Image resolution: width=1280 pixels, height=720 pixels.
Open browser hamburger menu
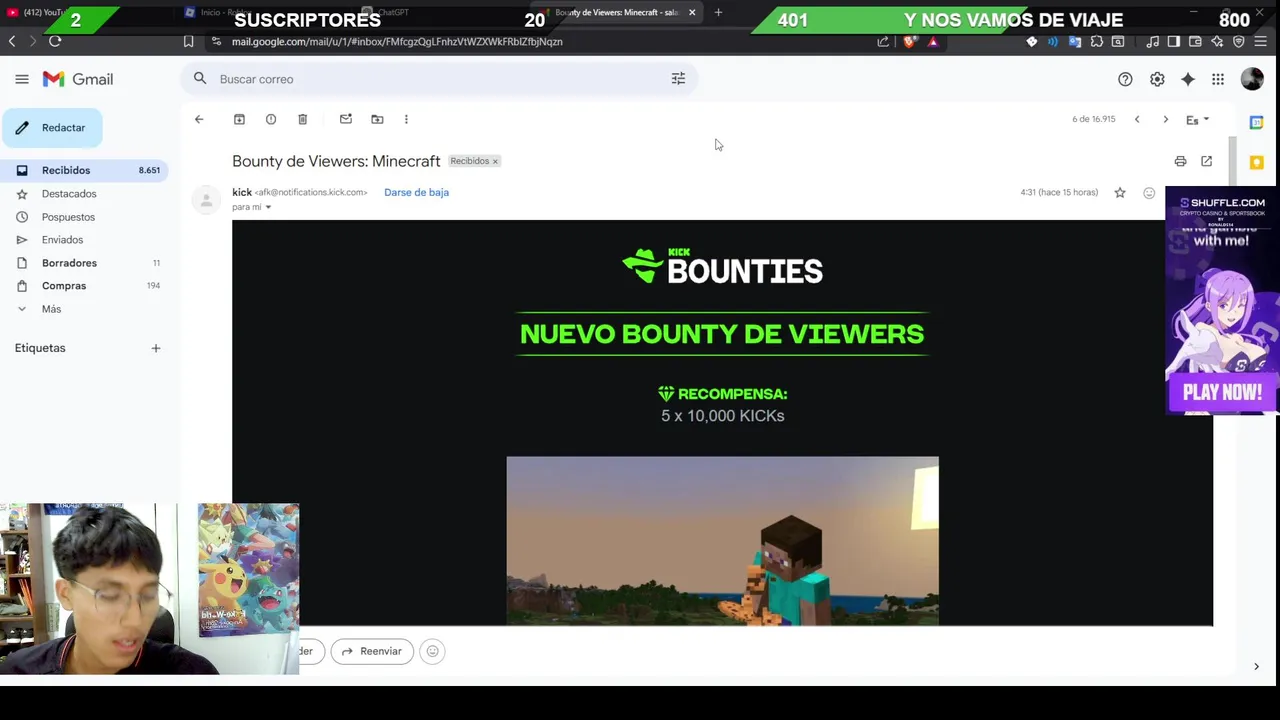pyautogui.click(x=1260, y=41)
